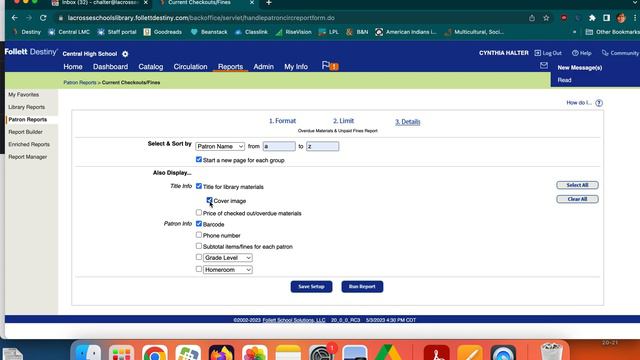Open the Patron Name sort dropdown
This screenshot has height=360, width=640.
(220, 146)
